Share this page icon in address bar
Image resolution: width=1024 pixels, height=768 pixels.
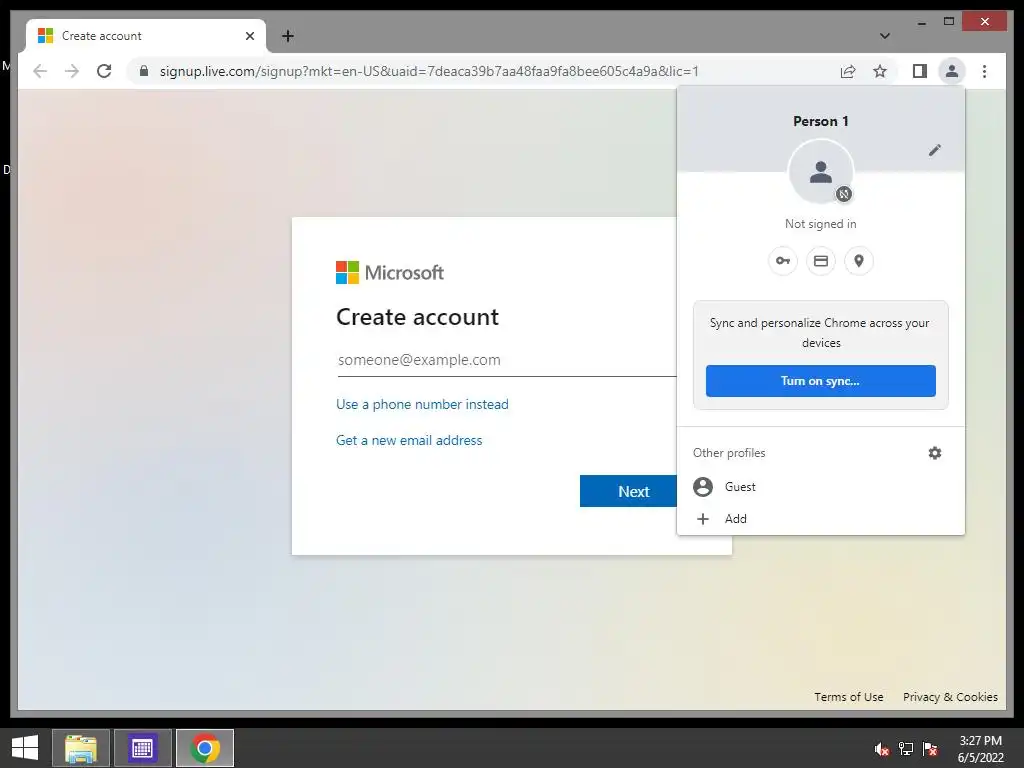pyautogui.click(x=848, y=71)
